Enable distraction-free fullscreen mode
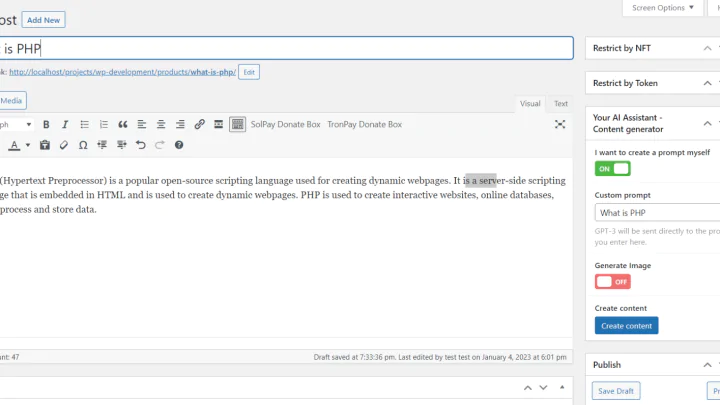This screenshot has width=720, height=405. point(560,125)
